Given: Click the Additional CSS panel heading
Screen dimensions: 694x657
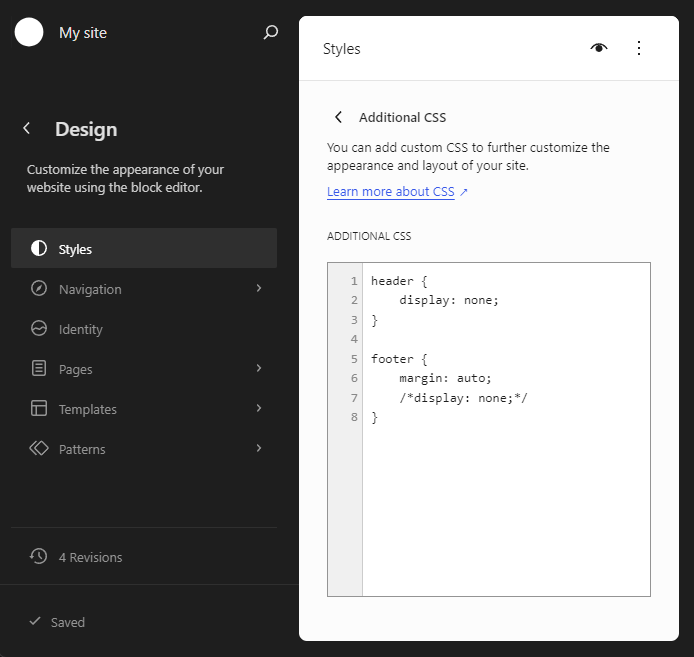Looking at the screenshot, I should click(x=402, y=117).
